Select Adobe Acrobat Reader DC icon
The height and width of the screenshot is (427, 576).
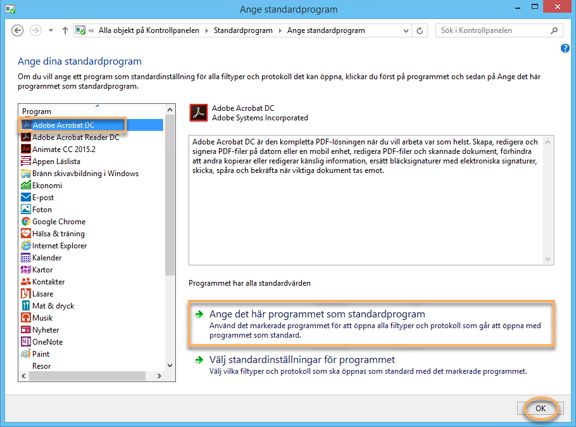(x=26, y=137)
